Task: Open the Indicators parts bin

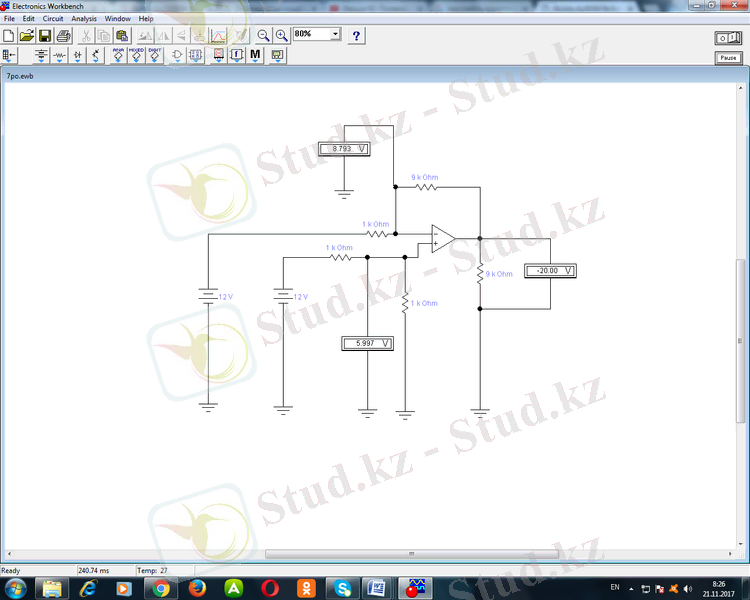Action: 219,56
